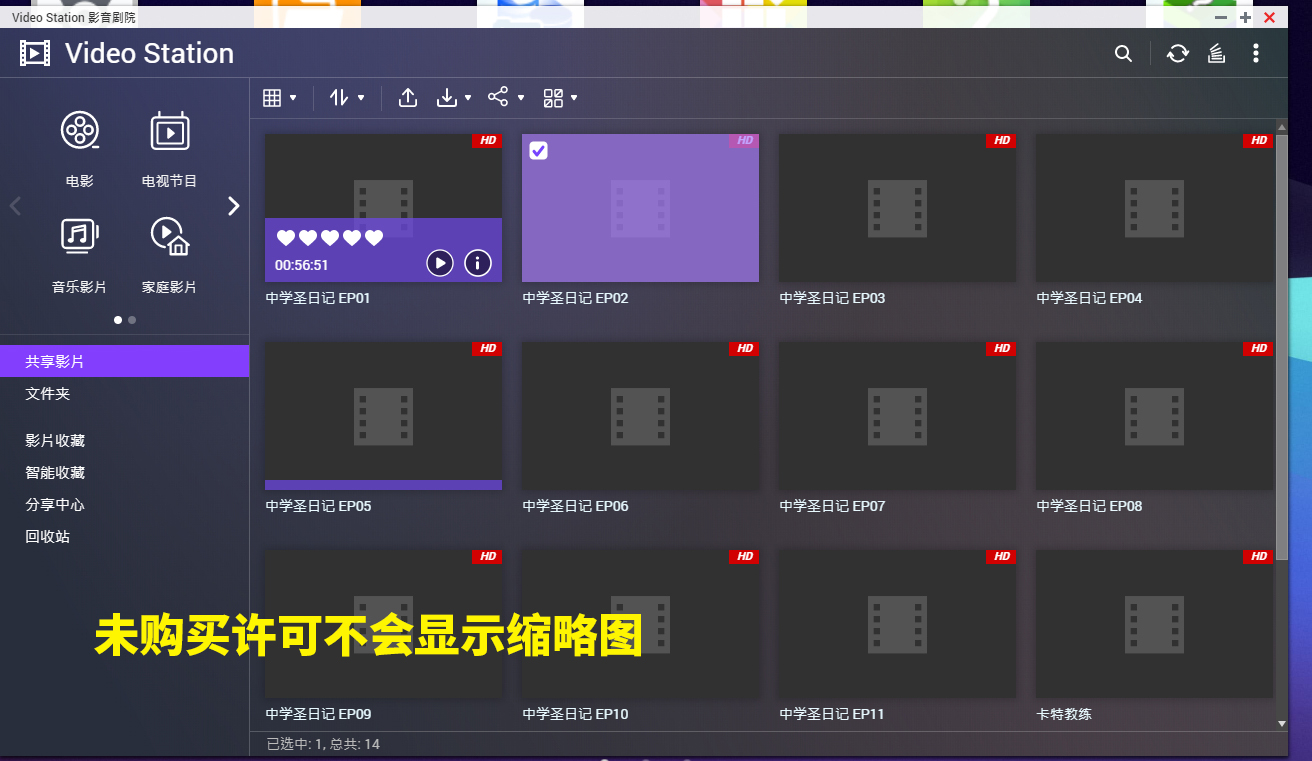The image size is (1312, 761).
Task: Toggle the fifth heart rating on EP01
Action: click(x=372, y=238)
